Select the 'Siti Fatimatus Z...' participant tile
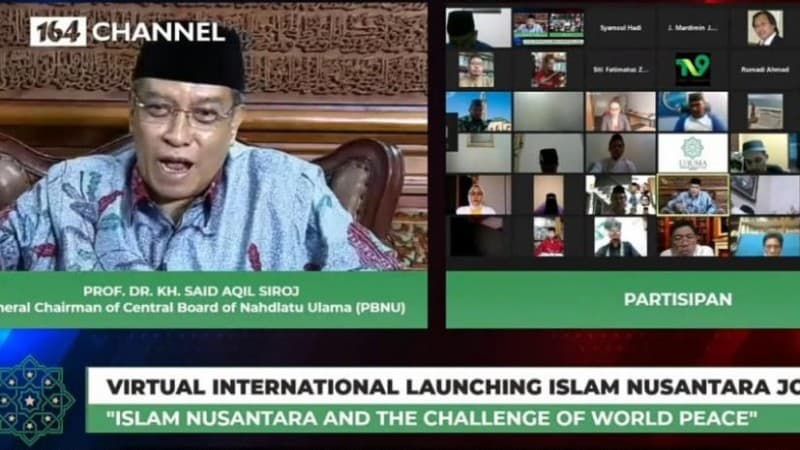The image size is (800, 450). 620,69
